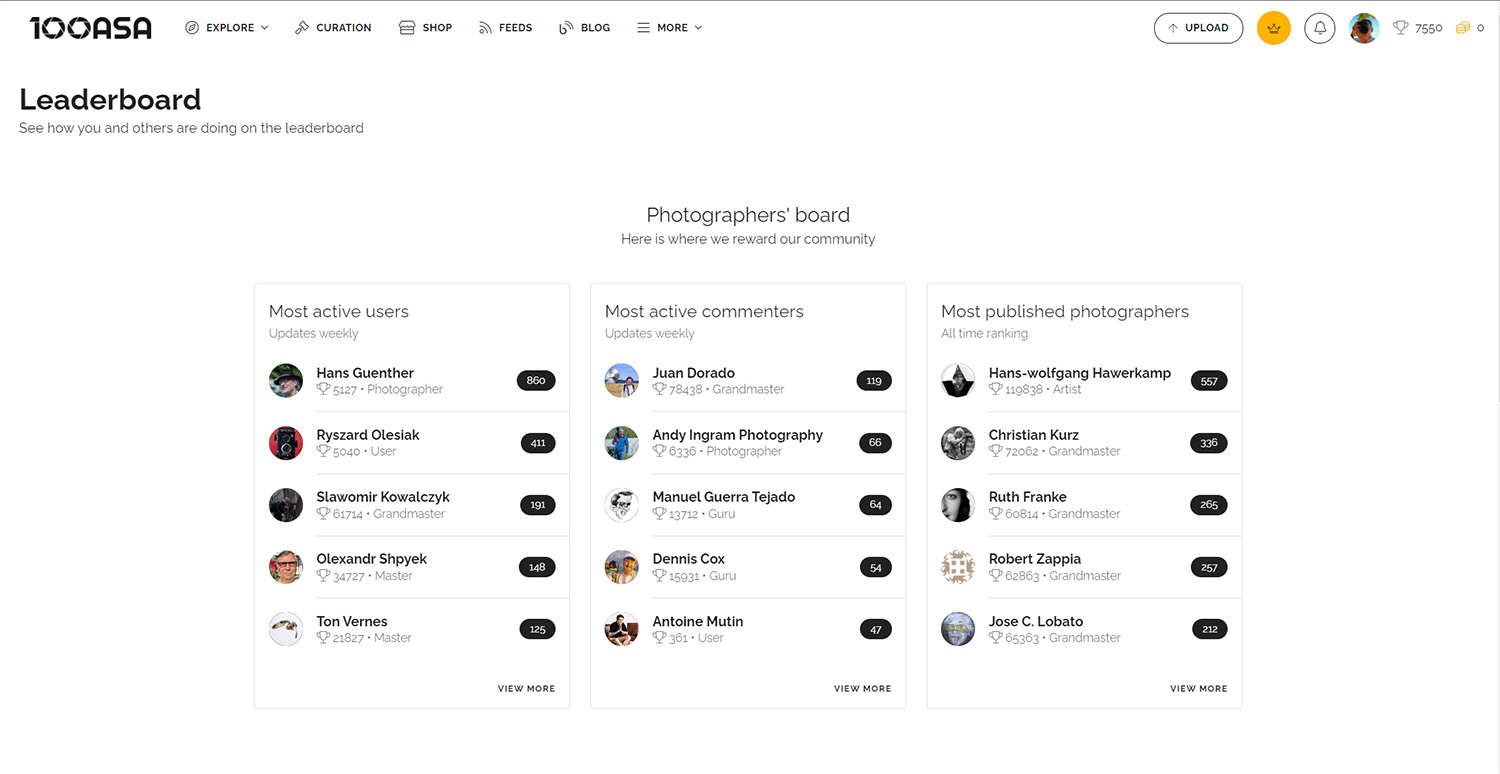Click the 100ASA logo

click(91, 28)
